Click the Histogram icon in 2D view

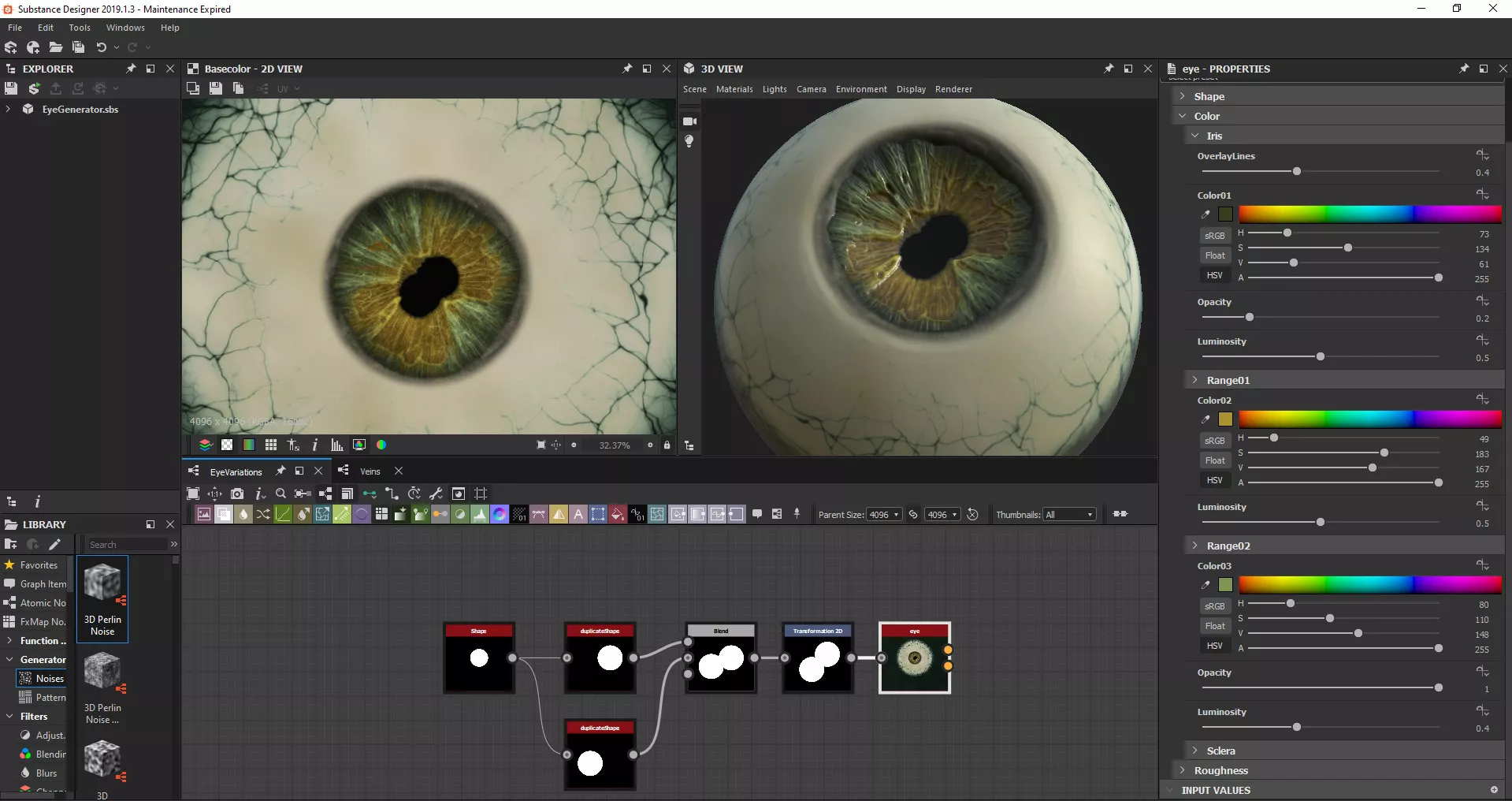pos(337,445)
